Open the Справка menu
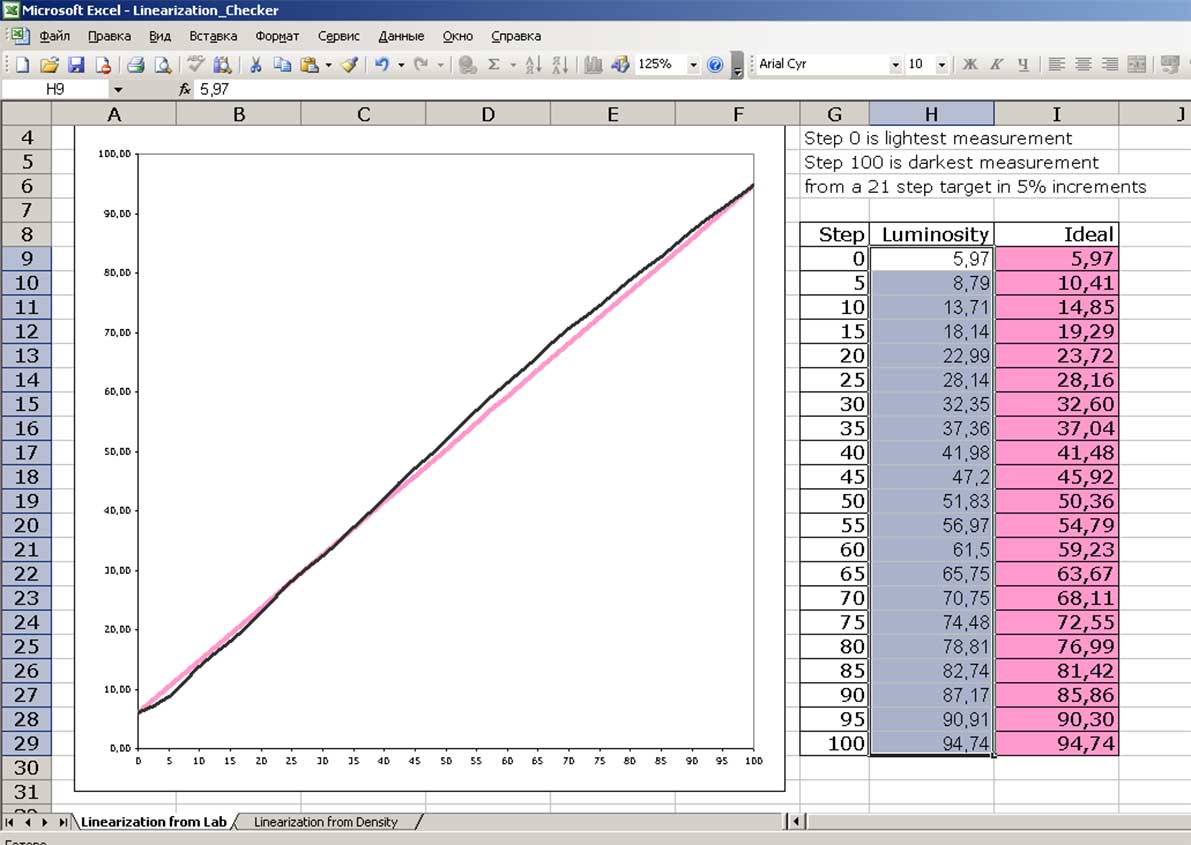 click(517, 36)
